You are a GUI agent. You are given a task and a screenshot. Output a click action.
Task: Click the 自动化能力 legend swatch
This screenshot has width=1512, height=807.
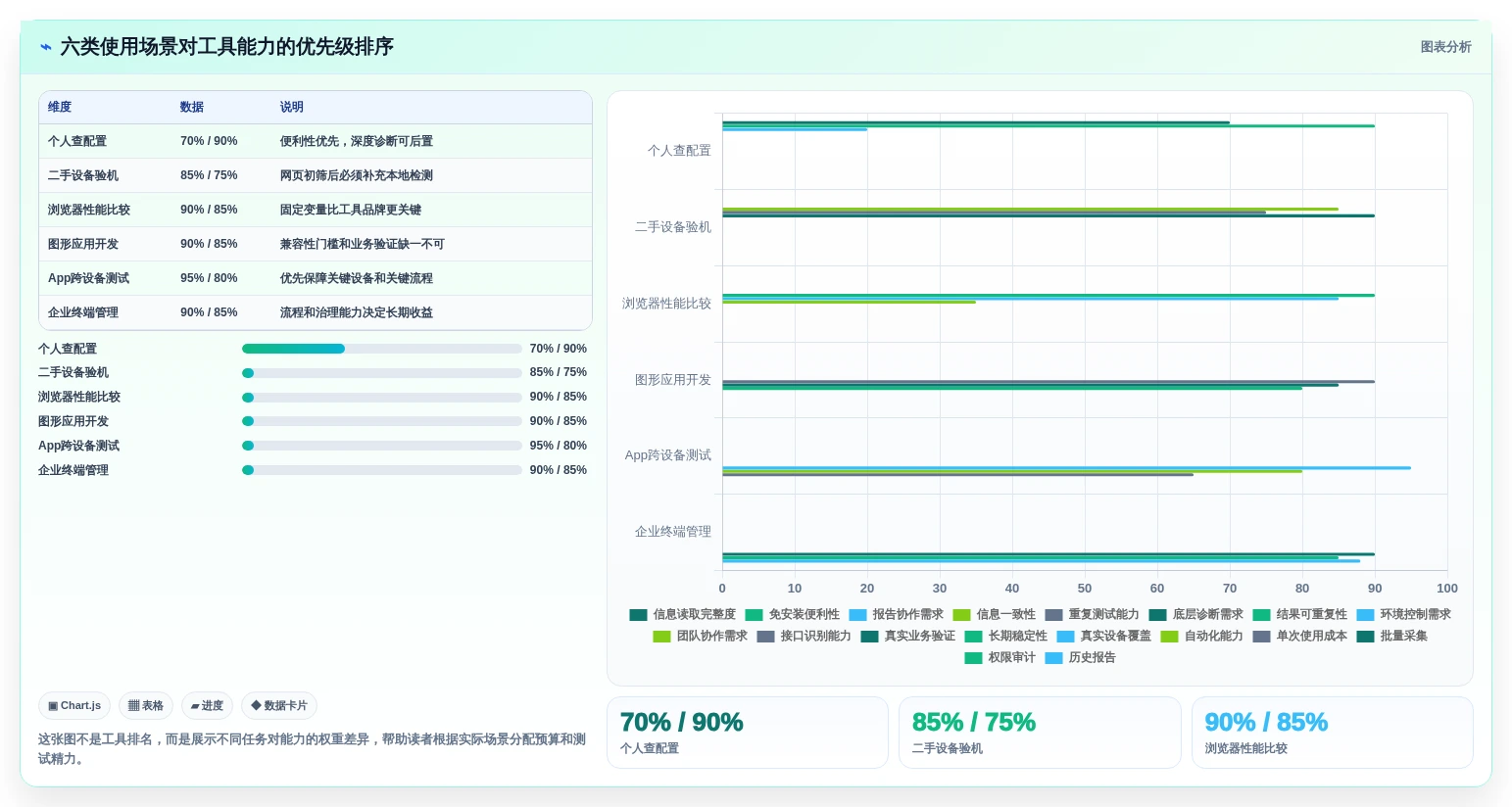tap(1169, 637)
